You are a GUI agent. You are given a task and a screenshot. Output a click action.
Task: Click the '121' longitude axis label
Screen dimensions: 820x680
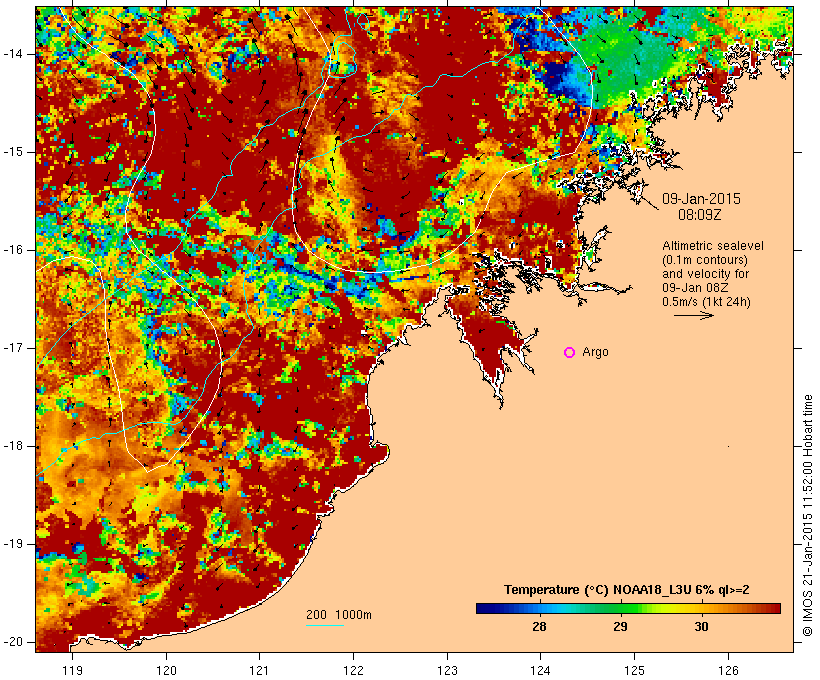(x=259, y=670)
